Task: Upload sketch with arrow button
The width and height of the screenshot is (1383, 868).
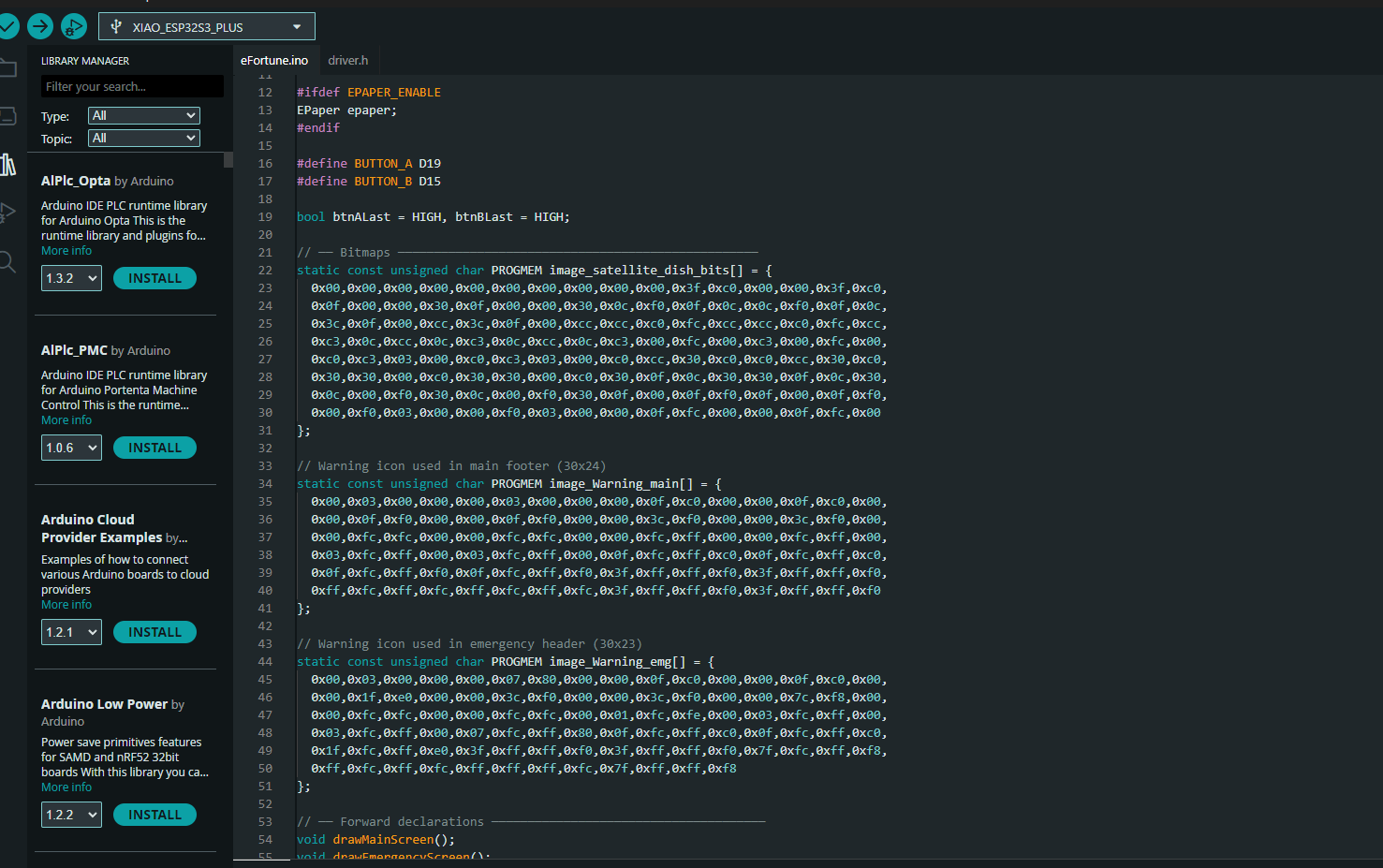Action: click(40, 26)
